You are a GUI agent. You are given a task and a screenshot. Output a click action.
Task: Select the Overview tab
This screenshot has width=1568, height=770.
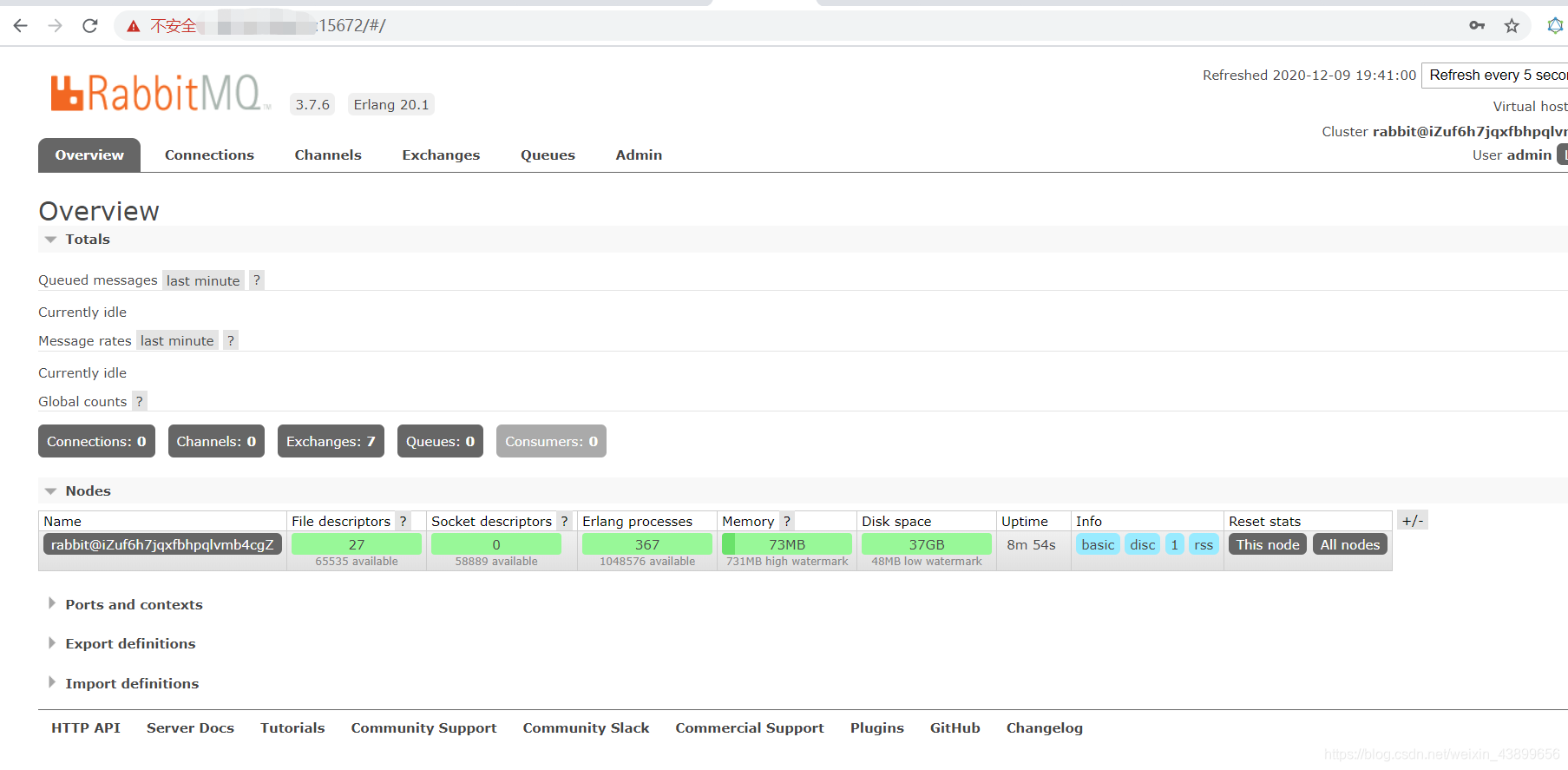coord(89,155)
